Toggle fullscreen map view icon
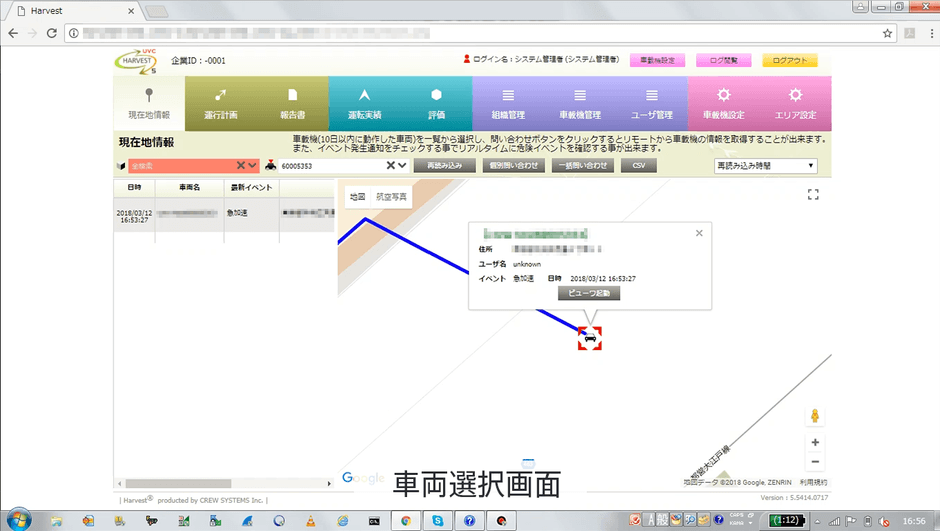The height and width of the screenshot is (531, 940). [813, 195]
